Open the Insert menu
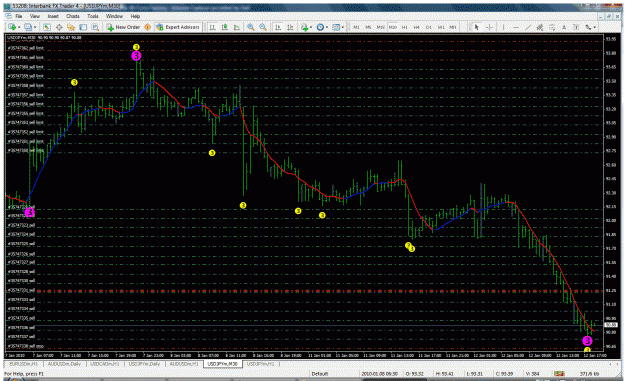 [x=53, y=16]
